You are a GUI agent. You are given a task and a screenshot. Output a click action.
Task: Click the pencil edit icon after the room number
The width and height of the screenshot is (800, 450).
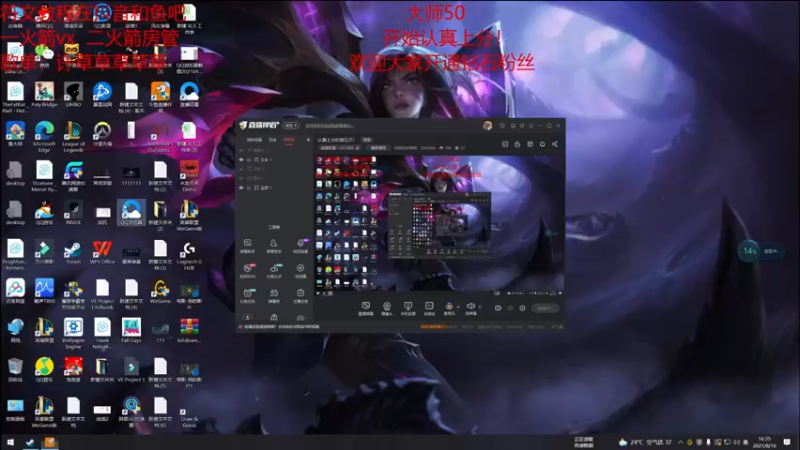pyautogui.click(x=358, y=148)
